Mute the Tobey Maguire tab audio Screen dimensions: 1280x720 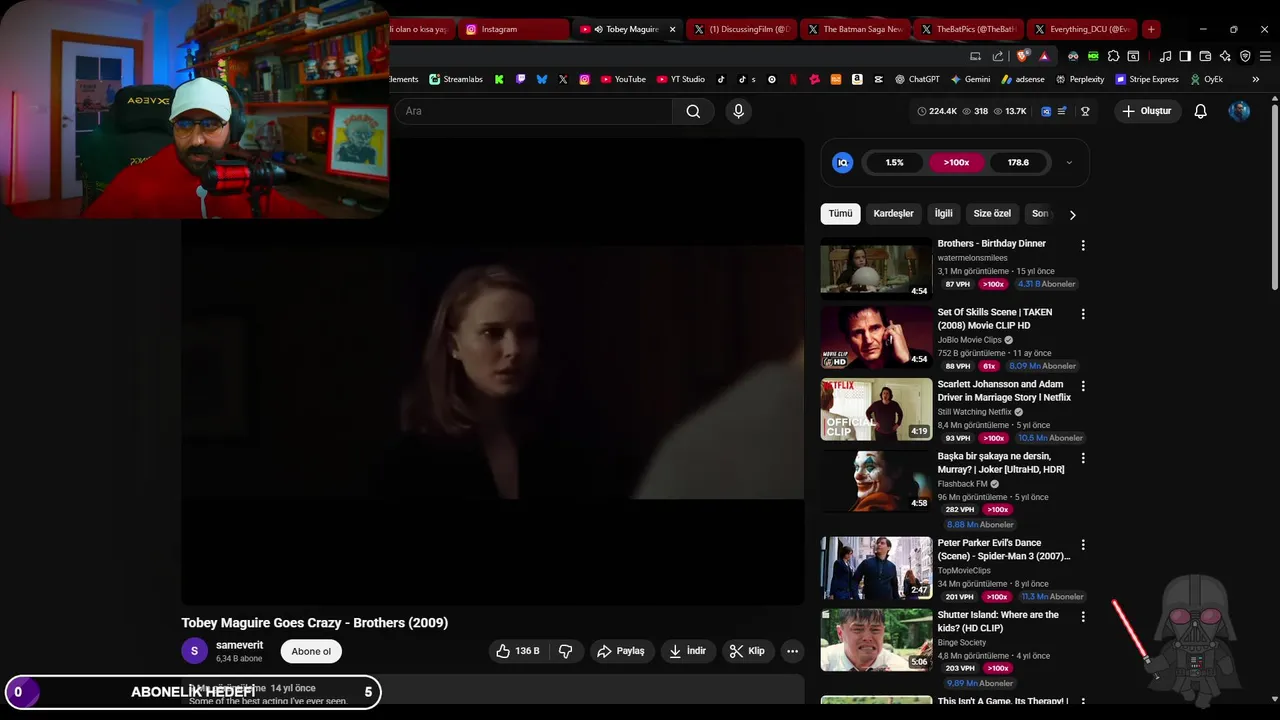point(598,29)
